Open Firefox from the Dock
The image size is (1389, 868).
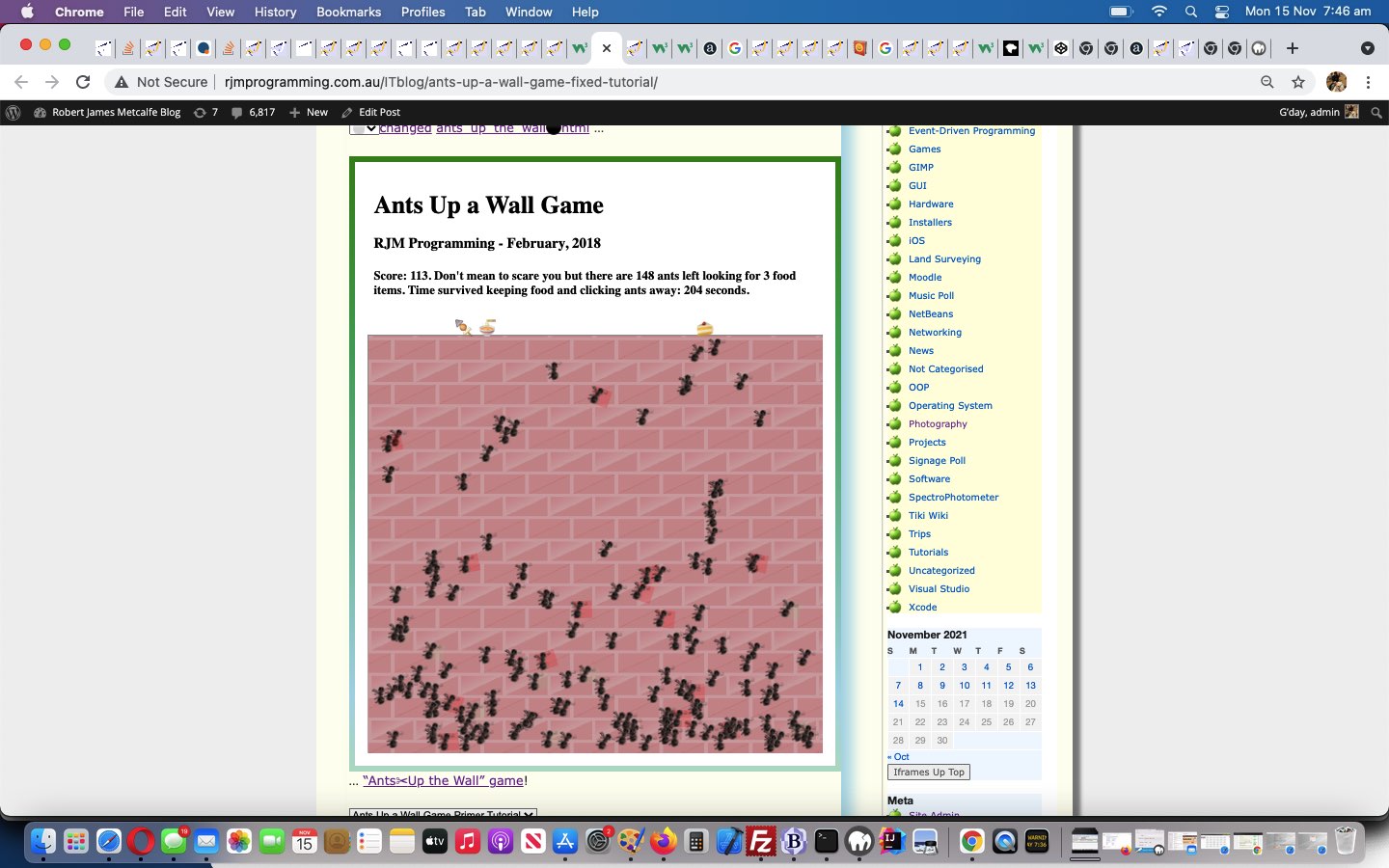point(663,841)
